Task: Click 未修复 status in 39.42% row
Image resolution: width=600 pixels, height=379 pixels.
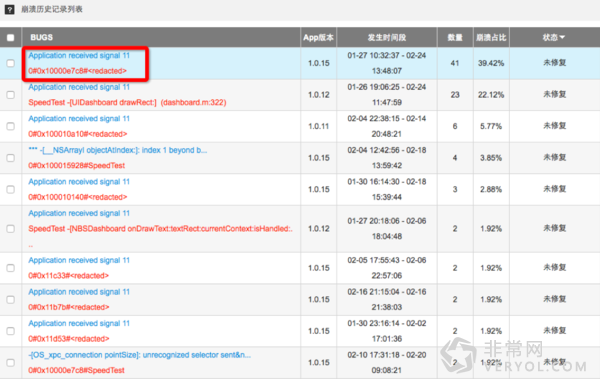Action: pyautogui.click(x=554, y=63)
